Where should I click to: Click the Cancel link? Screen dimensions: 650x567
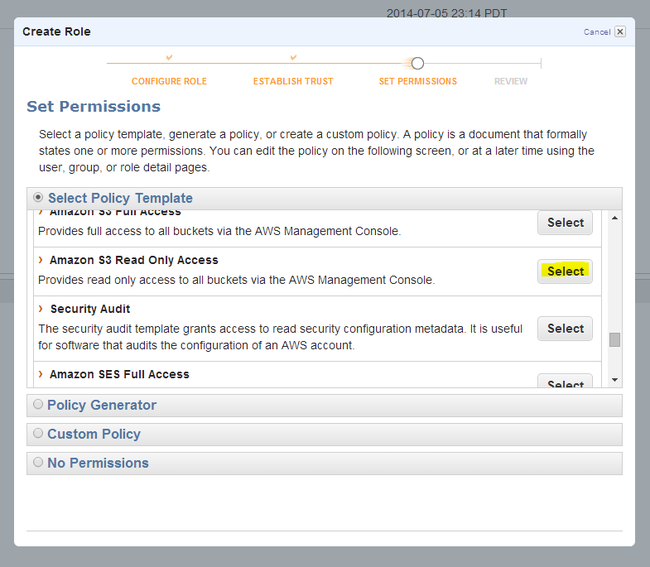596,32
